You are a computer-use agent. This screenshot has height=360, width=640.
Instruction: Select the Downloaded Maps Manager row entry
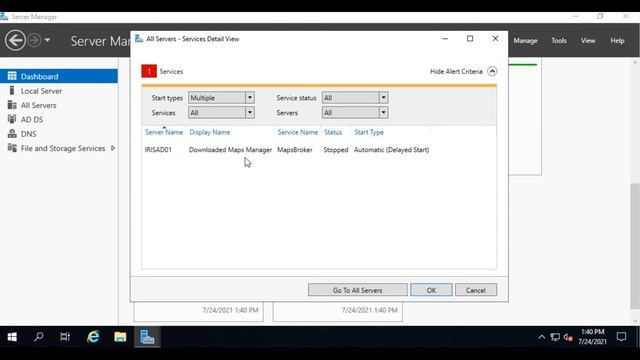[x=230, y=150]
